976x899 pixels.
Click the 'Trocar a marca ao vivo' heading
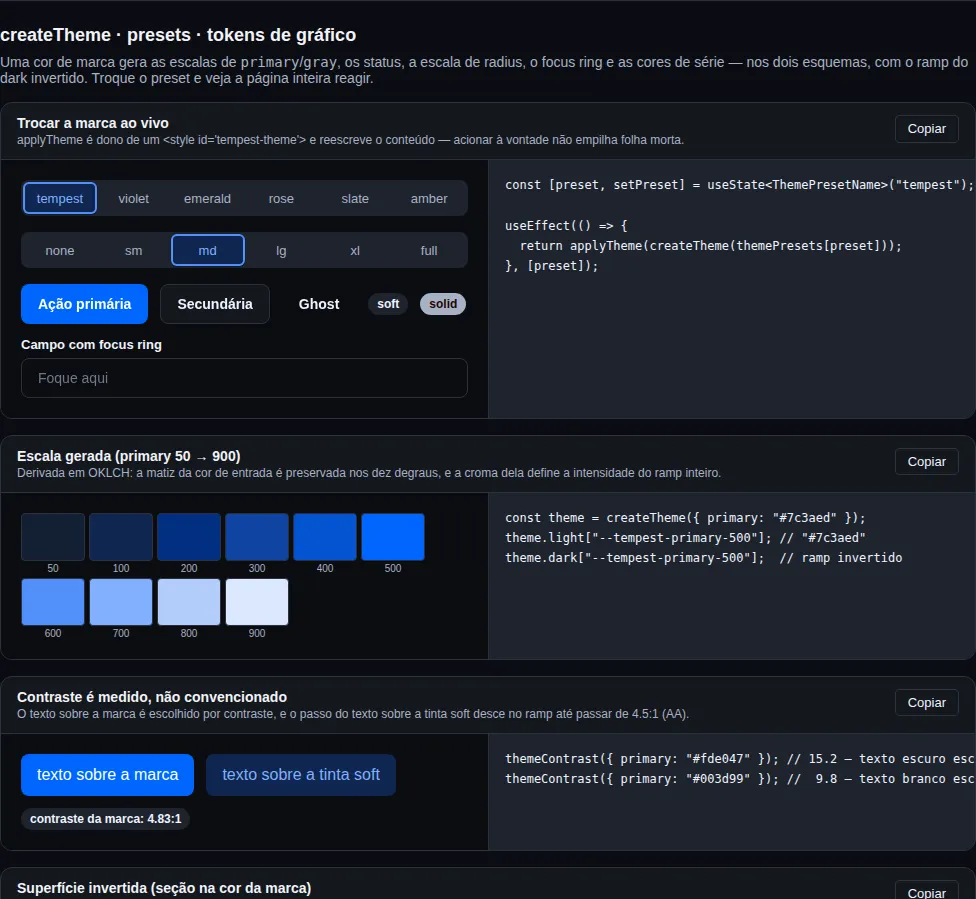pos(93,123)
